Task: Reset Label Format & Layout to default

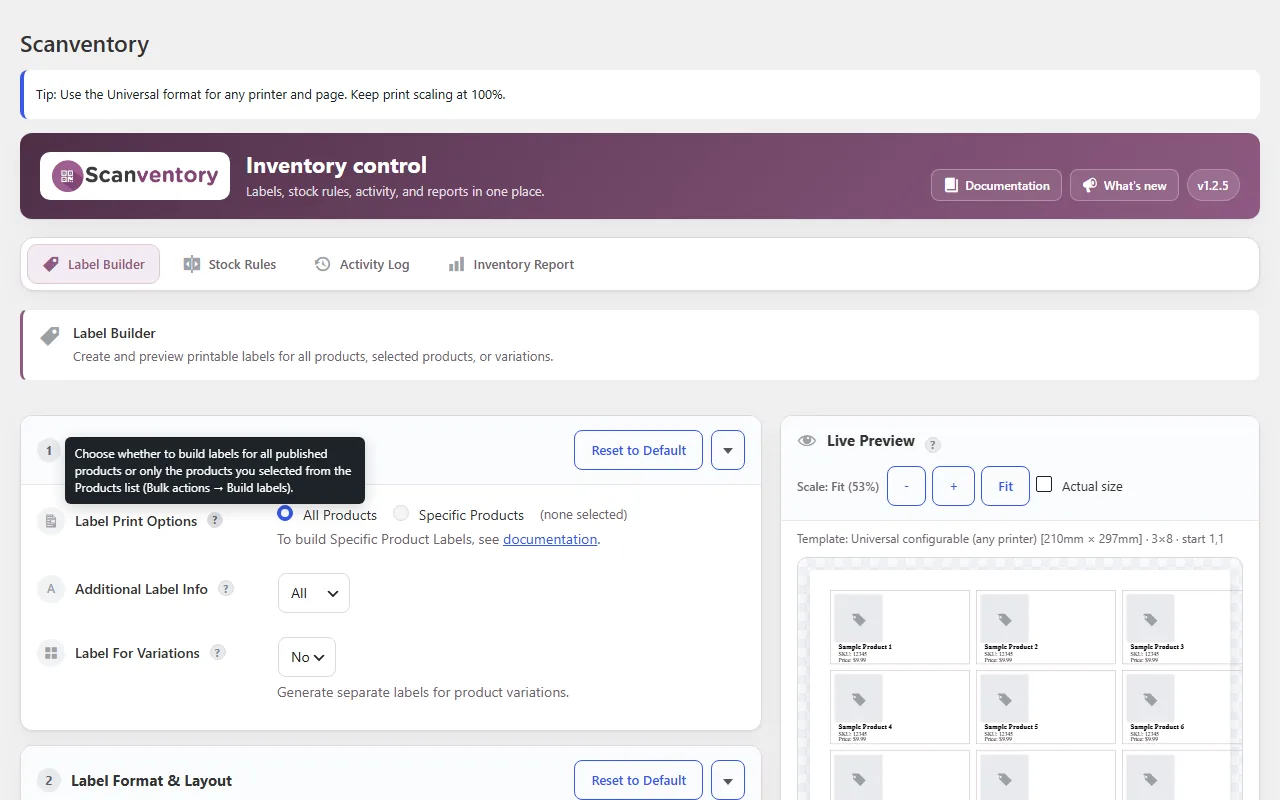Action: tap(638, 780)
